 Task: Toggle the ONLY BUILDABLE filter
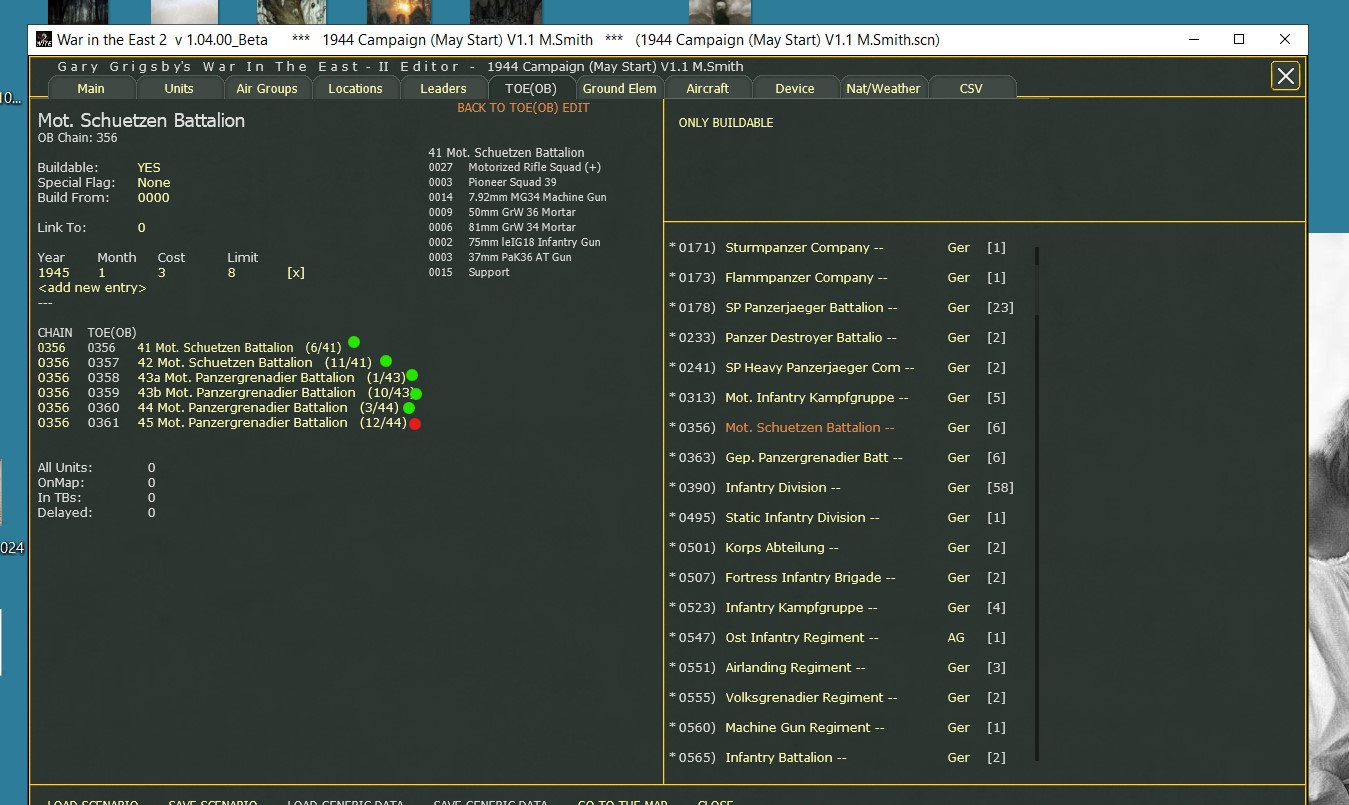(726, 123)
